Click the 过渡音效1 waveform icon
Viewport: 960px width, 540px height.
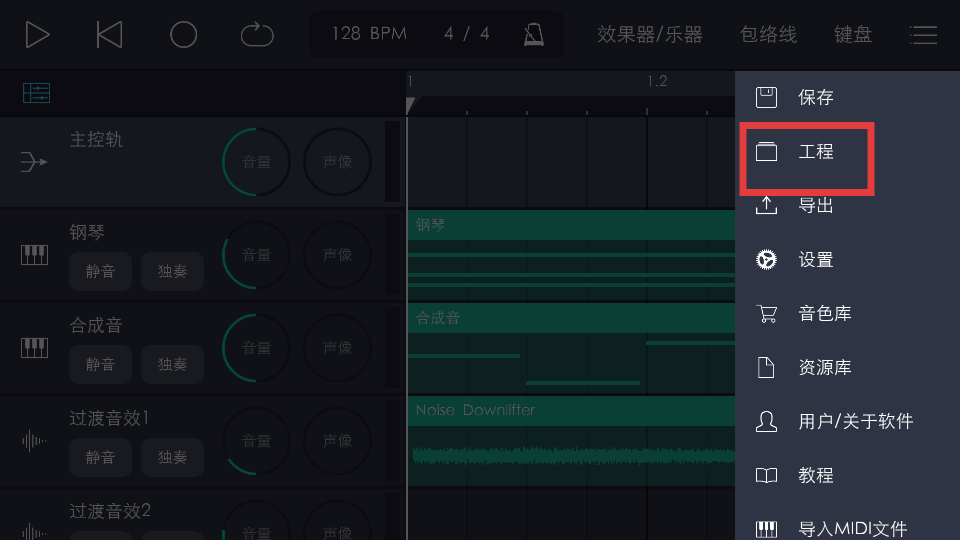34,441
